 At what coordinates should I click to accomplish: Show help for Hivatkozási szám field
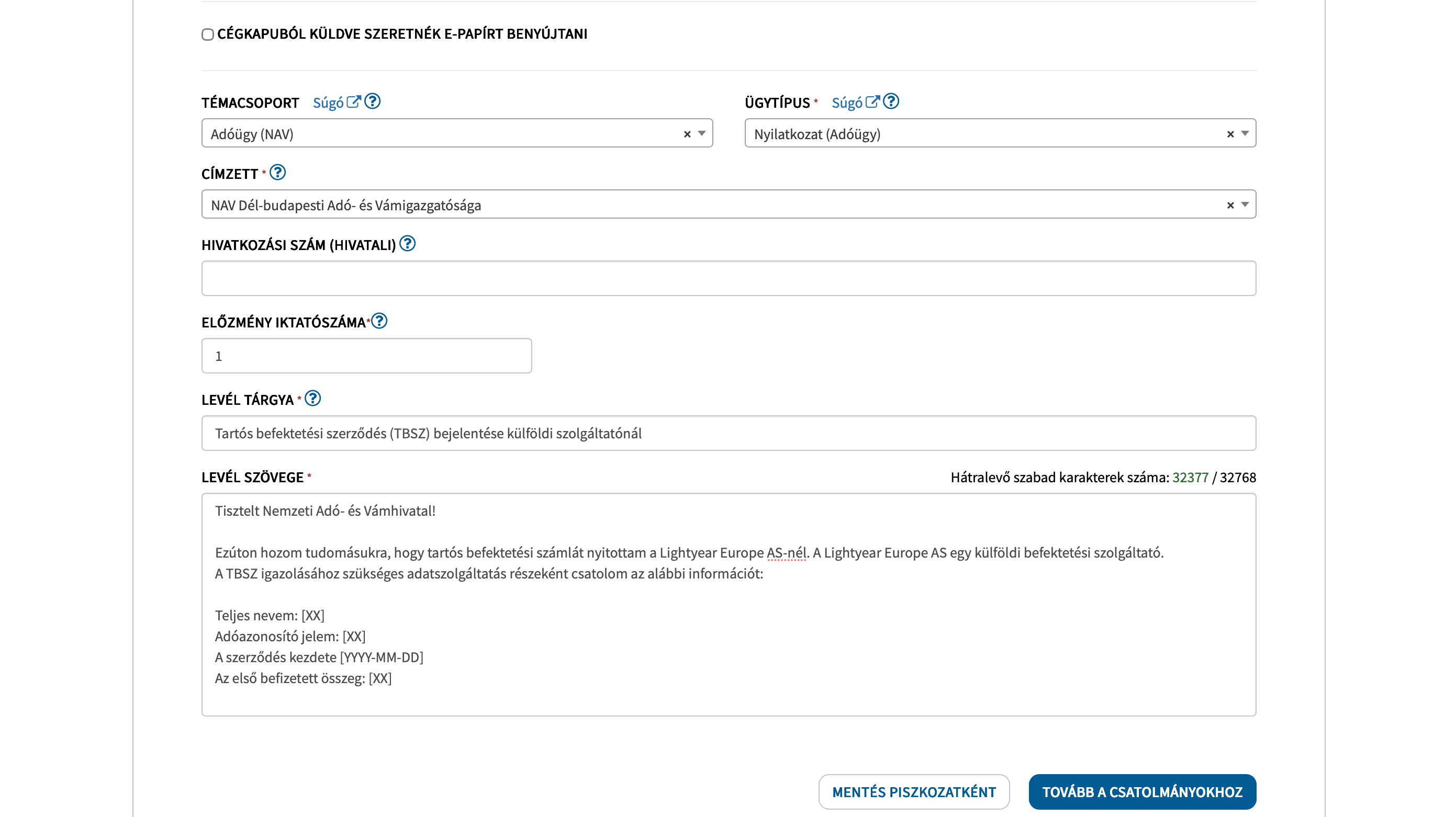point(408,244)
